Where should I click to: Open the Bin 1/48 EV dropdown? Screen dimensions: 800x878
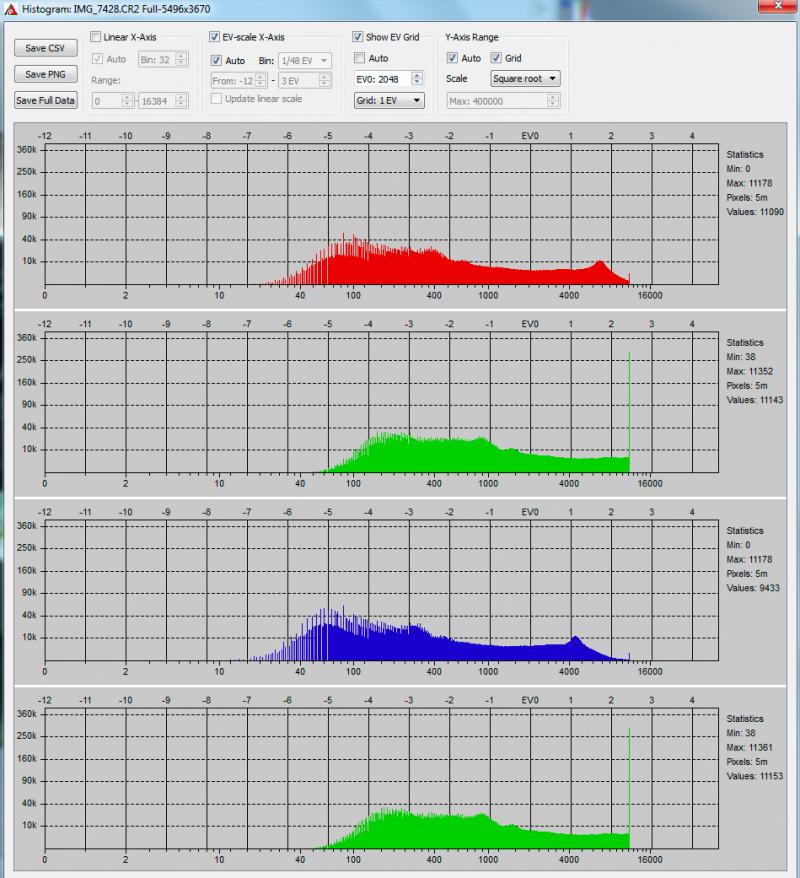tap(305, 60)
